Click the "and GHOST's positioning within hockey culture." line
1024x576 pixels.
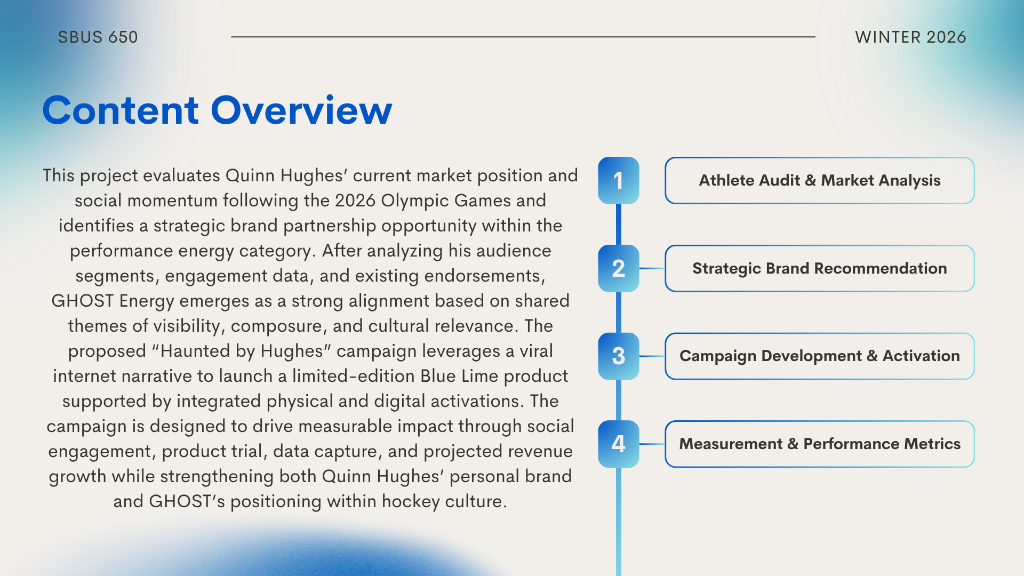point(310,502)
